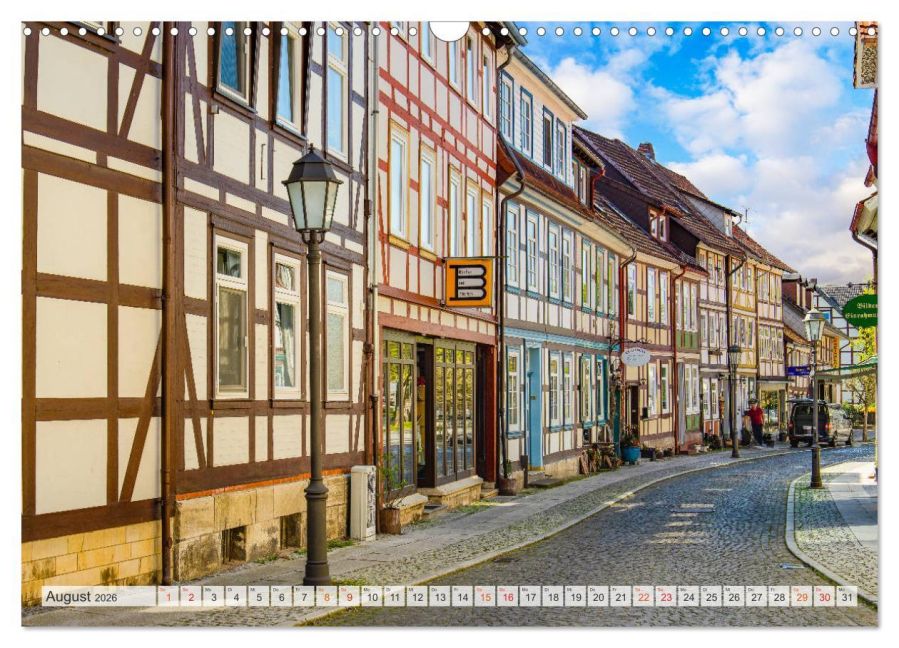Click the small blue street sign
899x648 pixels.
tap(797, 371)
